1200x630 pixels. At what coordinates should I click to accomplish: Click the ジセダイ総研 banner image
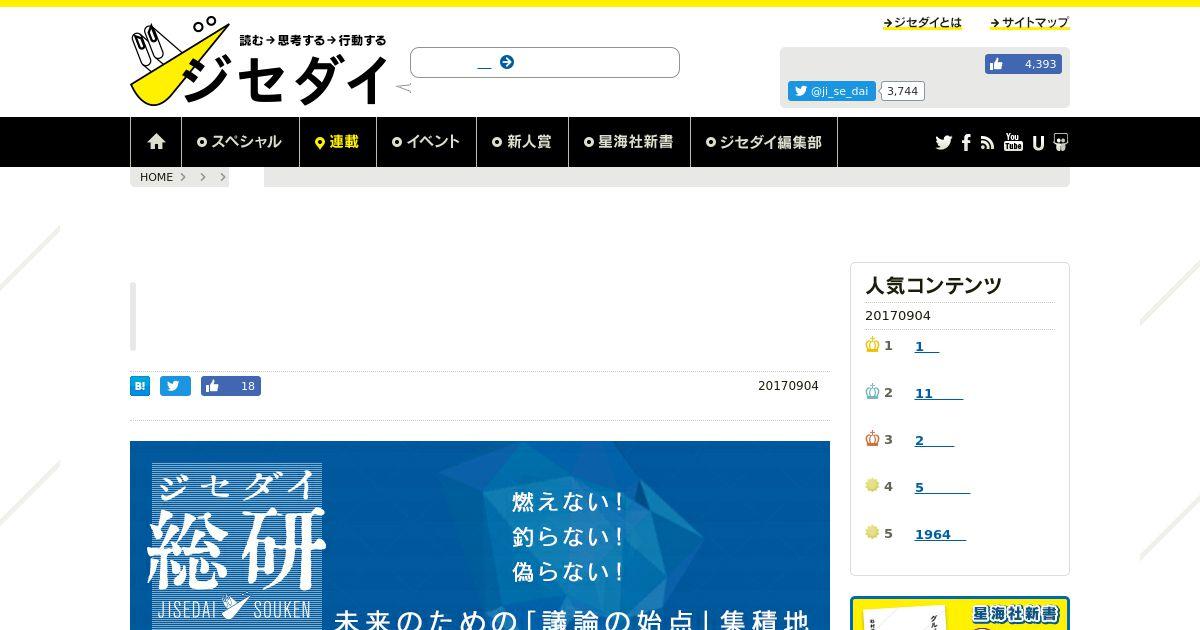(x=480, y=535)
